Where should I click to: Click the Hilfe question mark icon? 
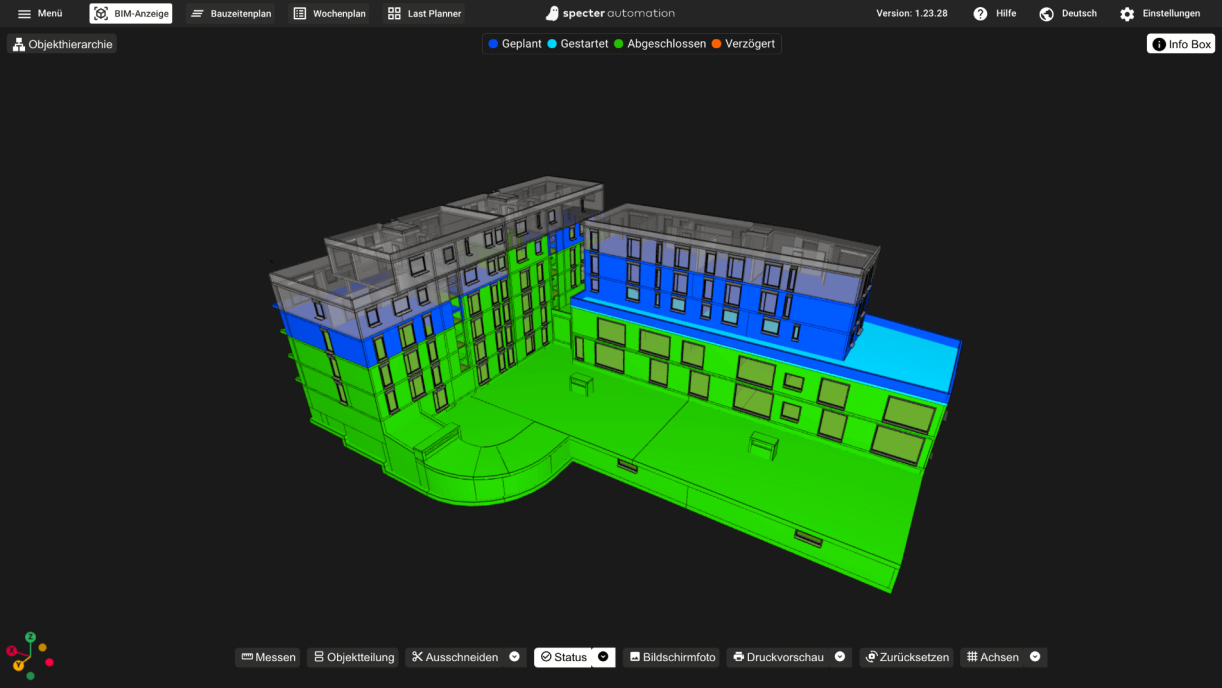[x=980, y=14]
